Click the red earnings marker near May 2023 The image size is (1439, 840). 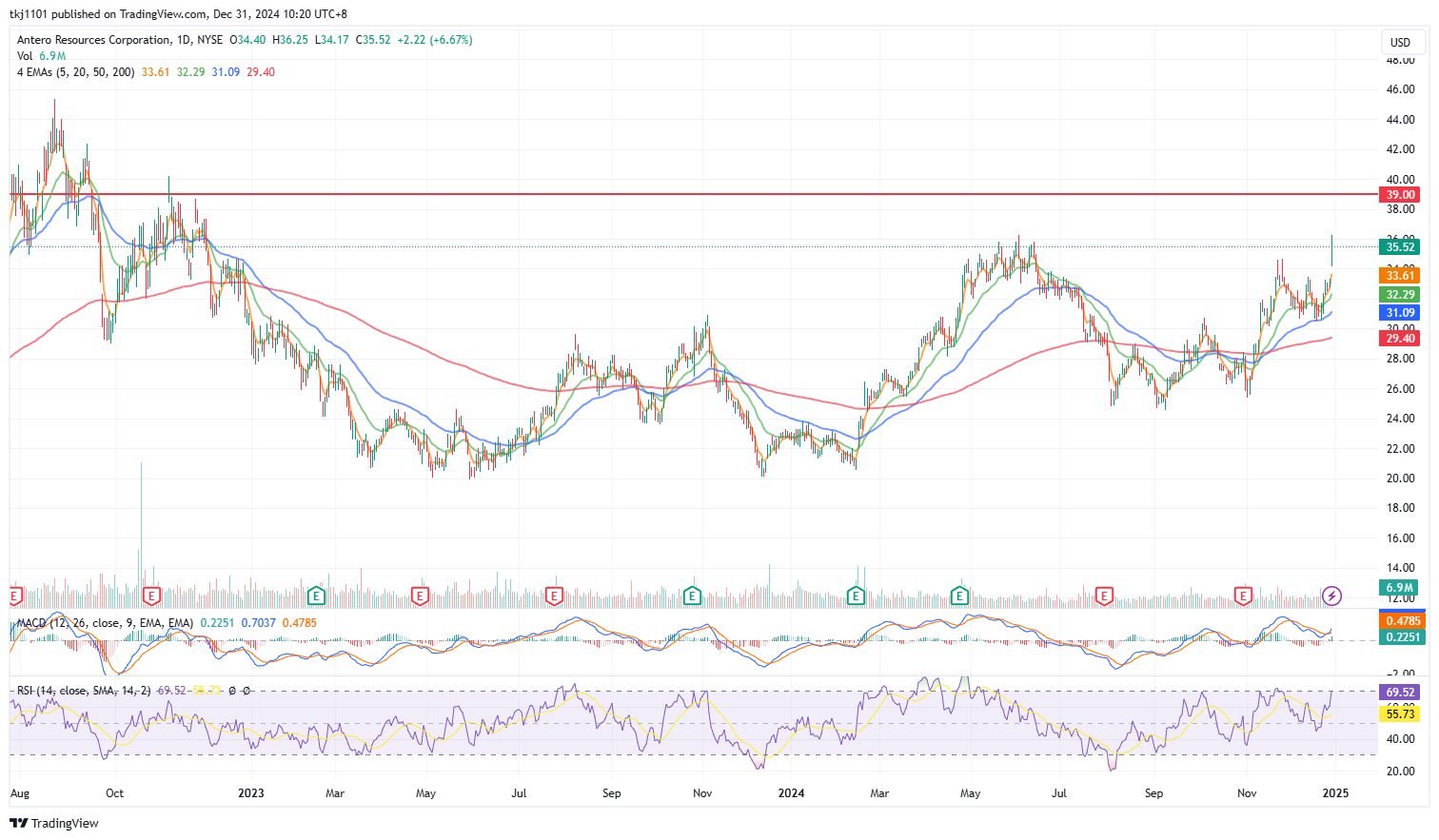pyautogui.click(x=419, y=596)
